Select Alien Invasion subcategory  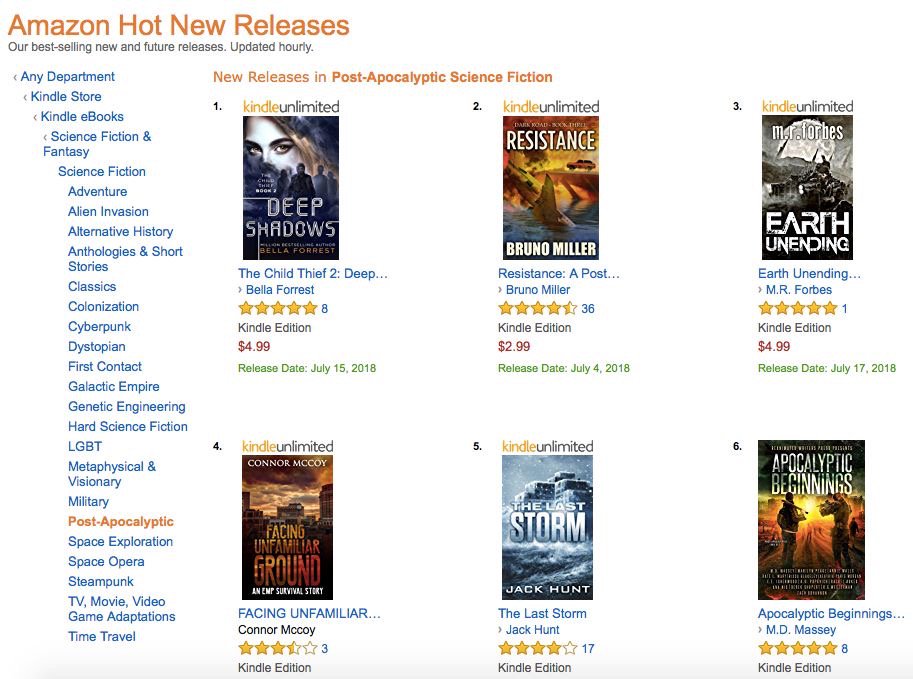coord(108,211)
